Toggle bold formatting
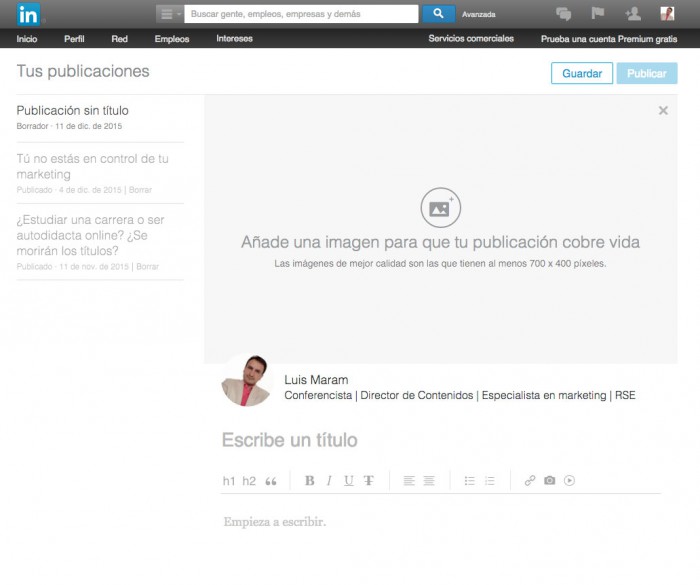 [309, 481]
